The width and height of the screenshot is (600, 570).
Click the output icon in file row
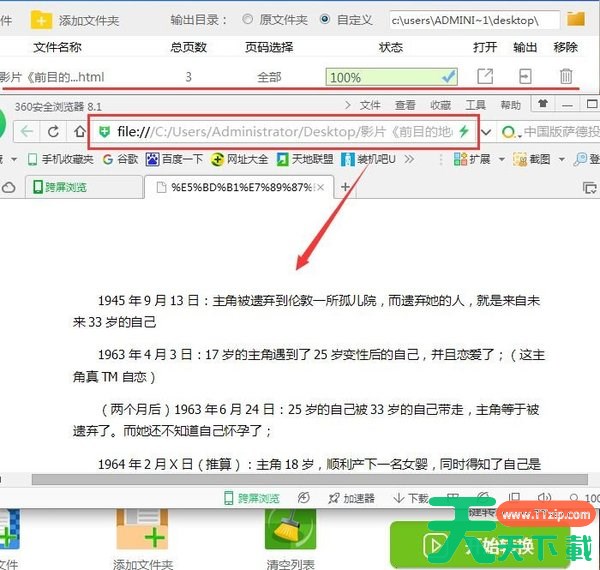[525, 76]
